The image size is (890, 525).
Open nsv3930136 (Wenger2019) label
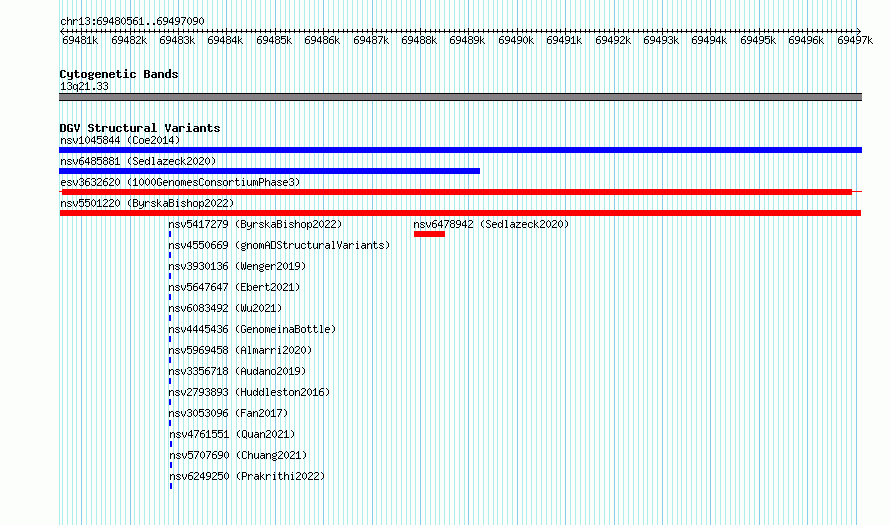[237, 266]
